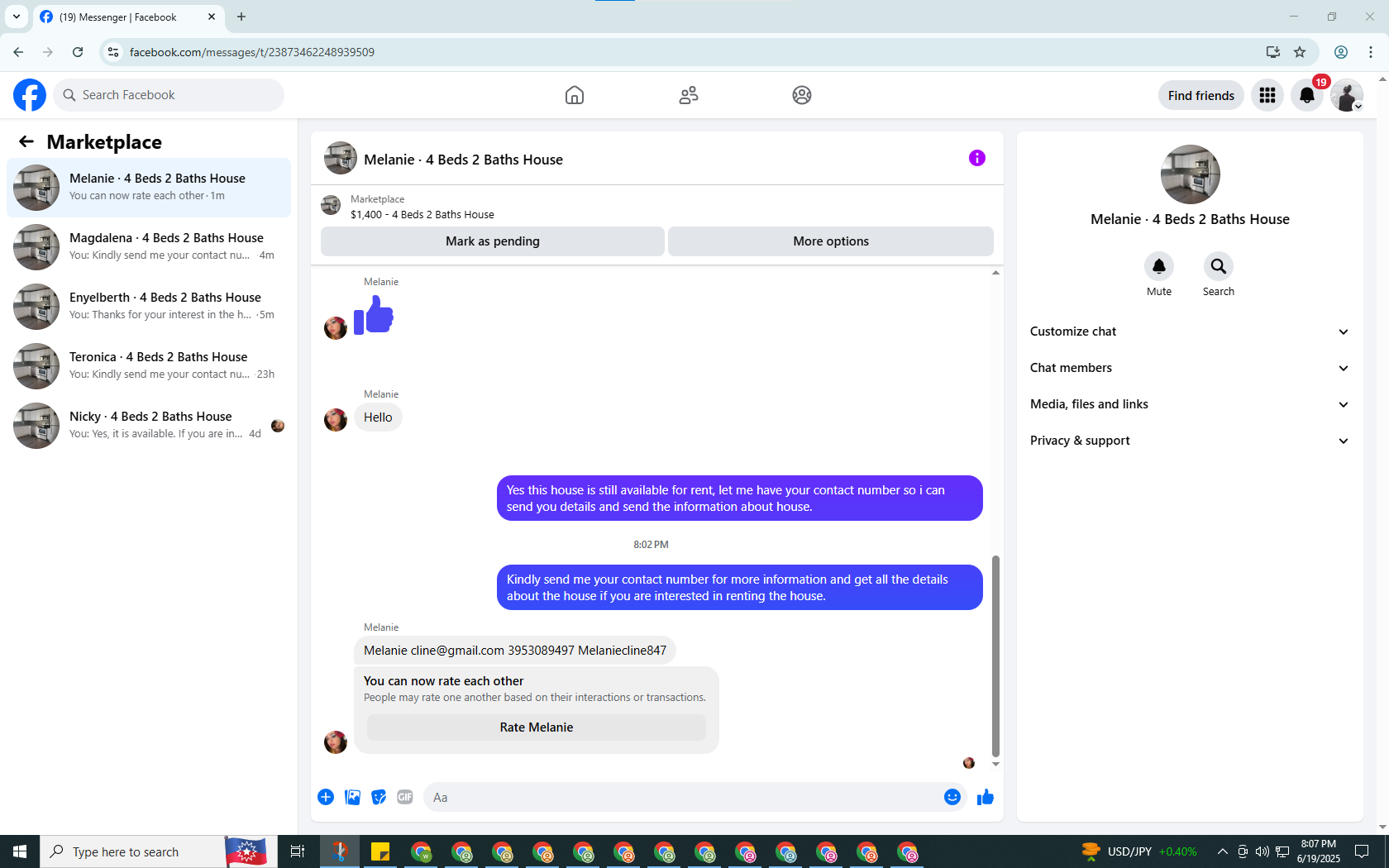Open Magdalena's 4 Beds 2 Baths conversation
Screen dimensions: 1389x868
pos(149,247)
